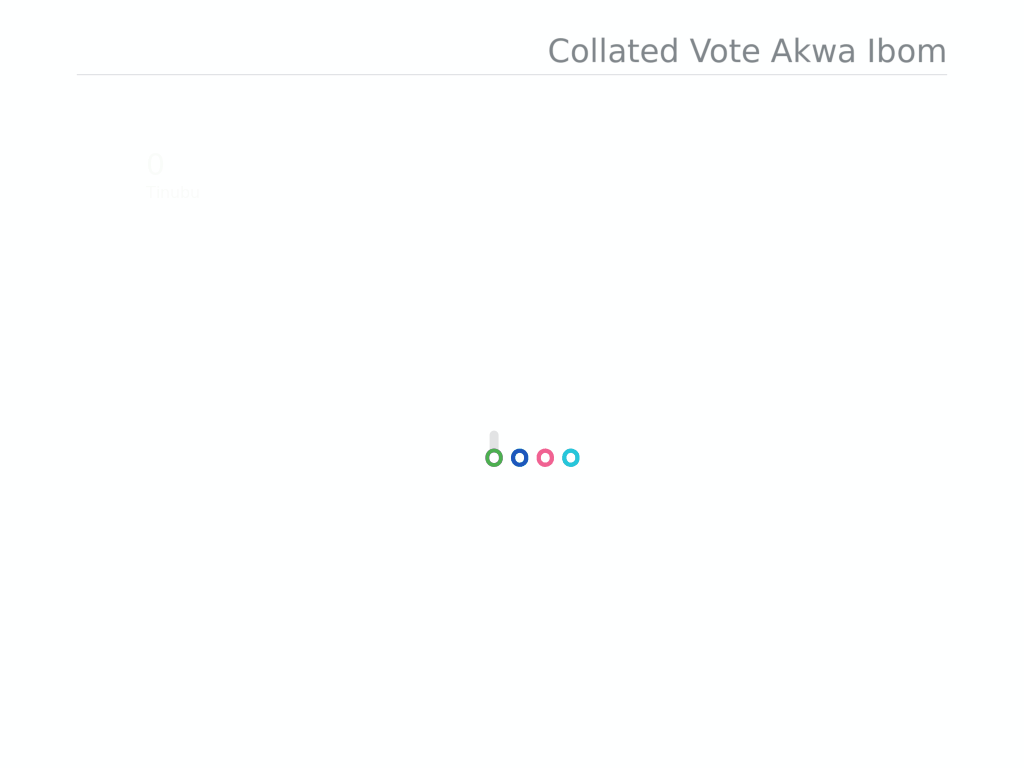Select the letter "T" in Tinubu label
The image size is (1024, 768).
[151, 193]
